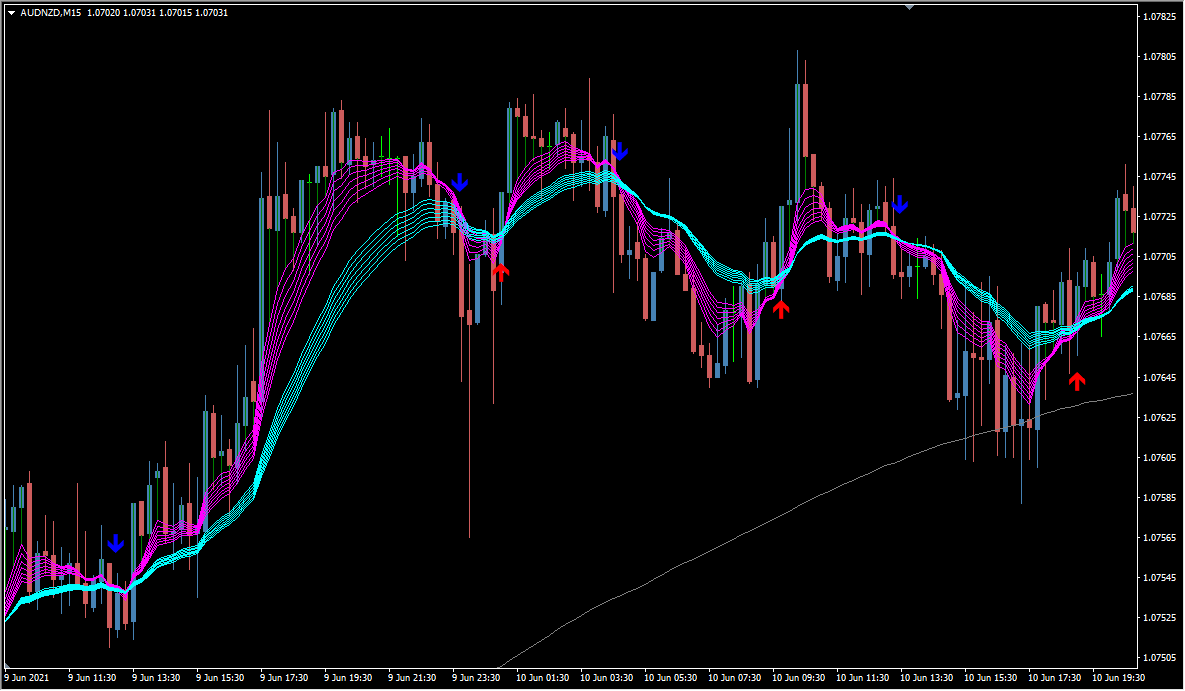Viewport: 1185px width, 691px height.
Task: Click the 10 Jun 13:30 time label
Action: tap(927, 678)
